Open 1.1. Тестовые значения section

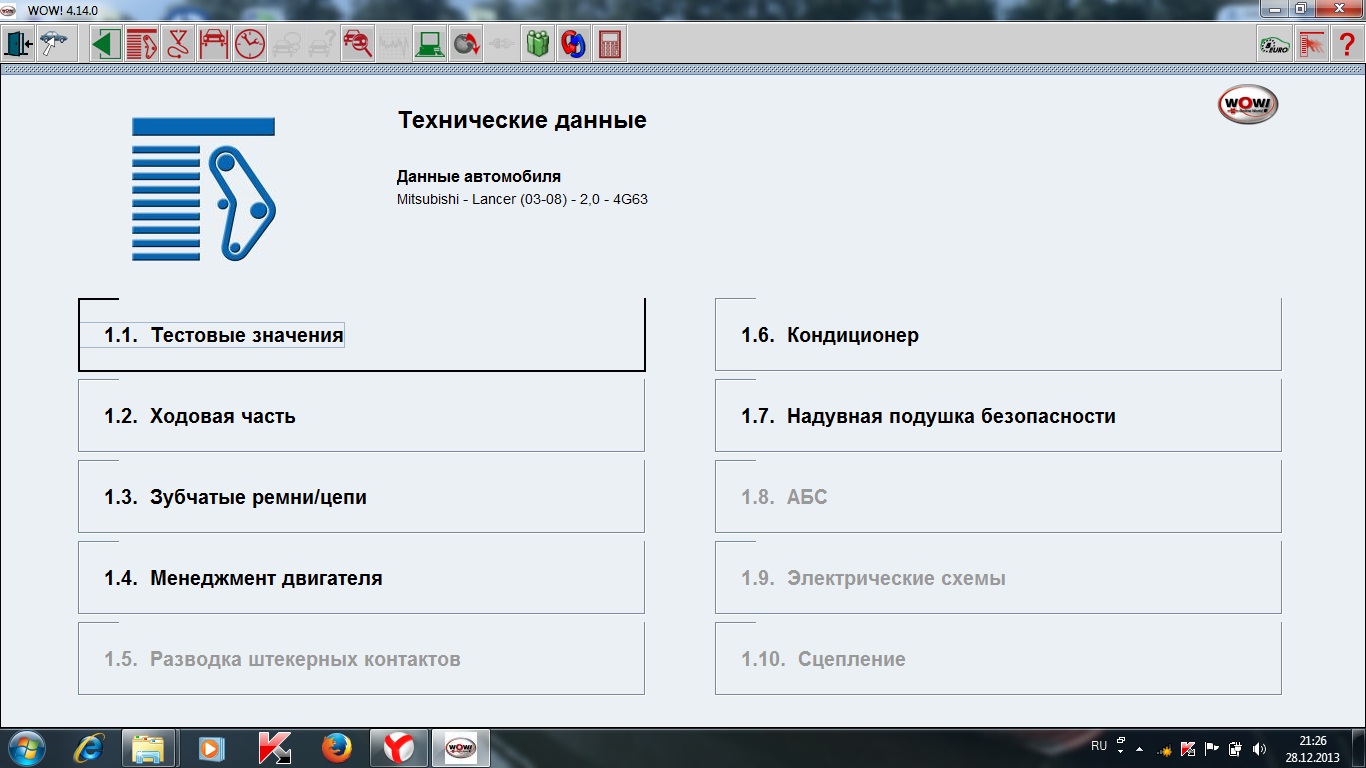[x=361, y=335]
